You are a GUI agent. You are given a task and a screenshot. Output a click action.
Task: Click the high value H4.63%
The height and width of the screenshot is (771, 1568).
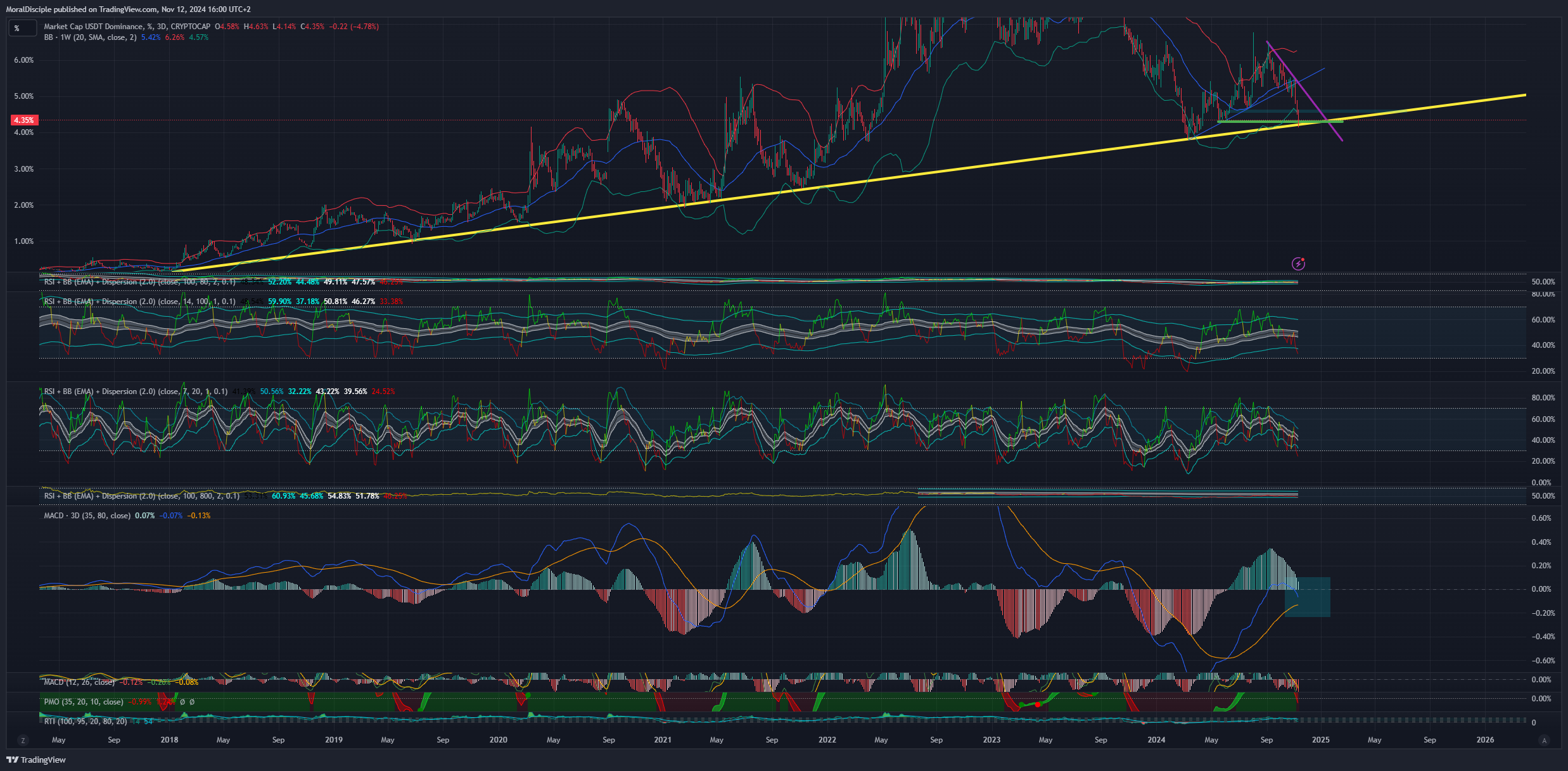pos(256,27)
